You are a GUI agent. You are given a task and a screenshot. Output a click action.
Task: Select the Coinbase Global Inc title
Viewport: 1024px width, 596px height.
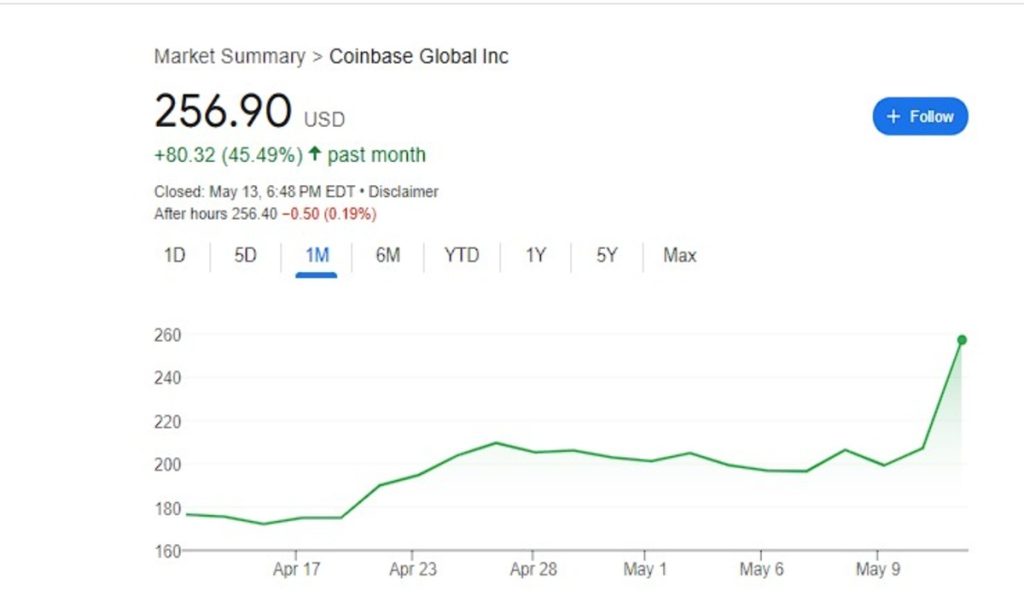(x=419, y=57)
